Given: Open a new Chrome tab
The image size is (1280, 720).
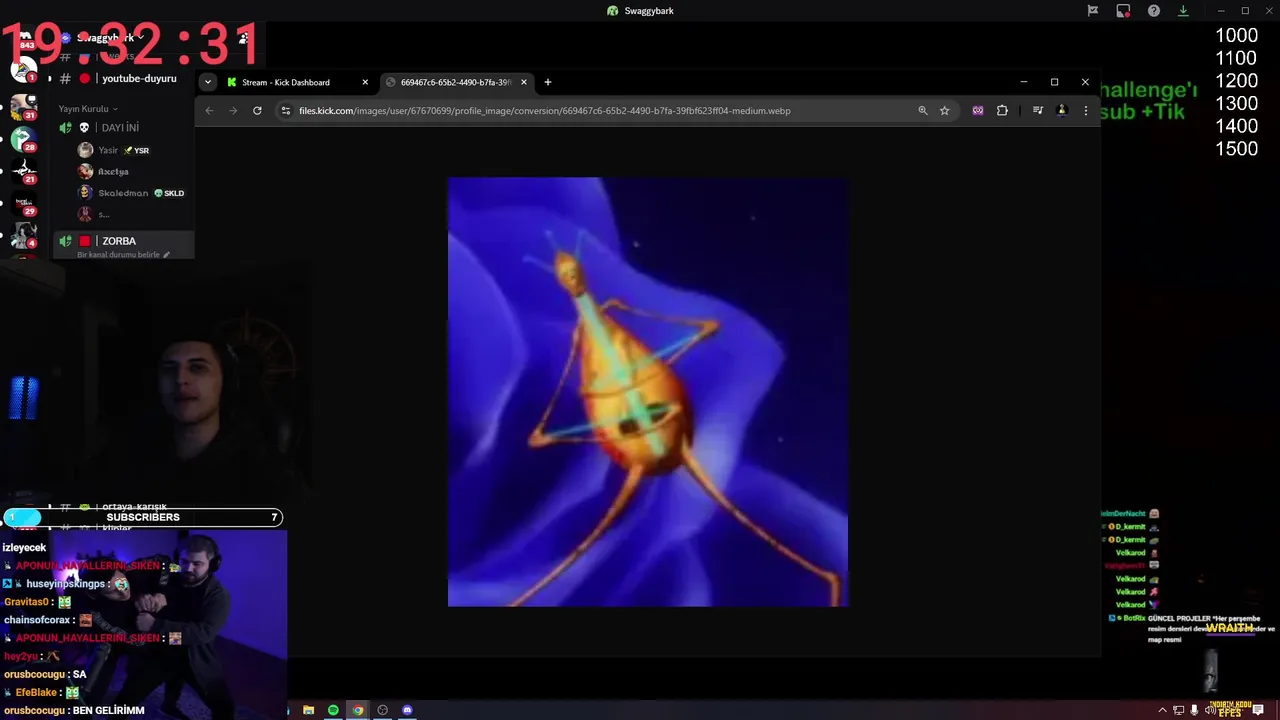Looking at the screenshot, I should click(547, 82).
